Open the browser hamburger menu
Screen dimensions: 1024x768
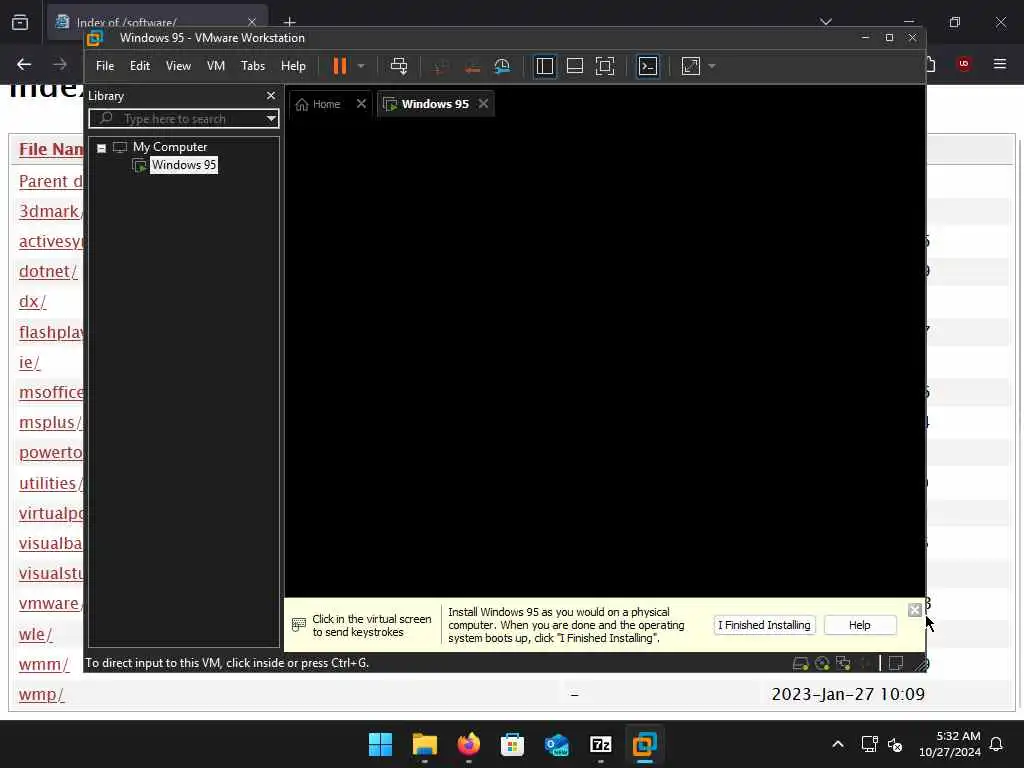click(x=1000, y=64)
